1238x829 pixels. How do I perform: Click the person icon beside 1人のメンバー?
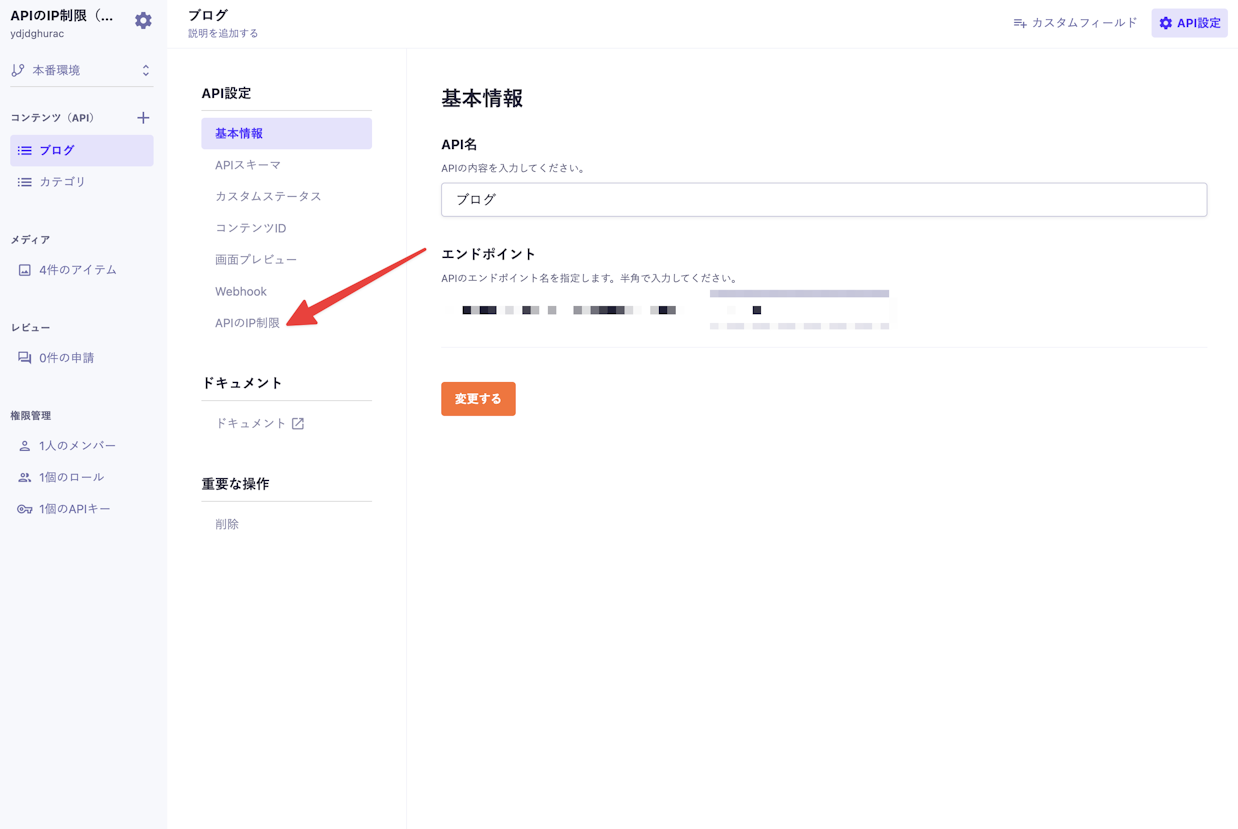[x=25, y=446]
